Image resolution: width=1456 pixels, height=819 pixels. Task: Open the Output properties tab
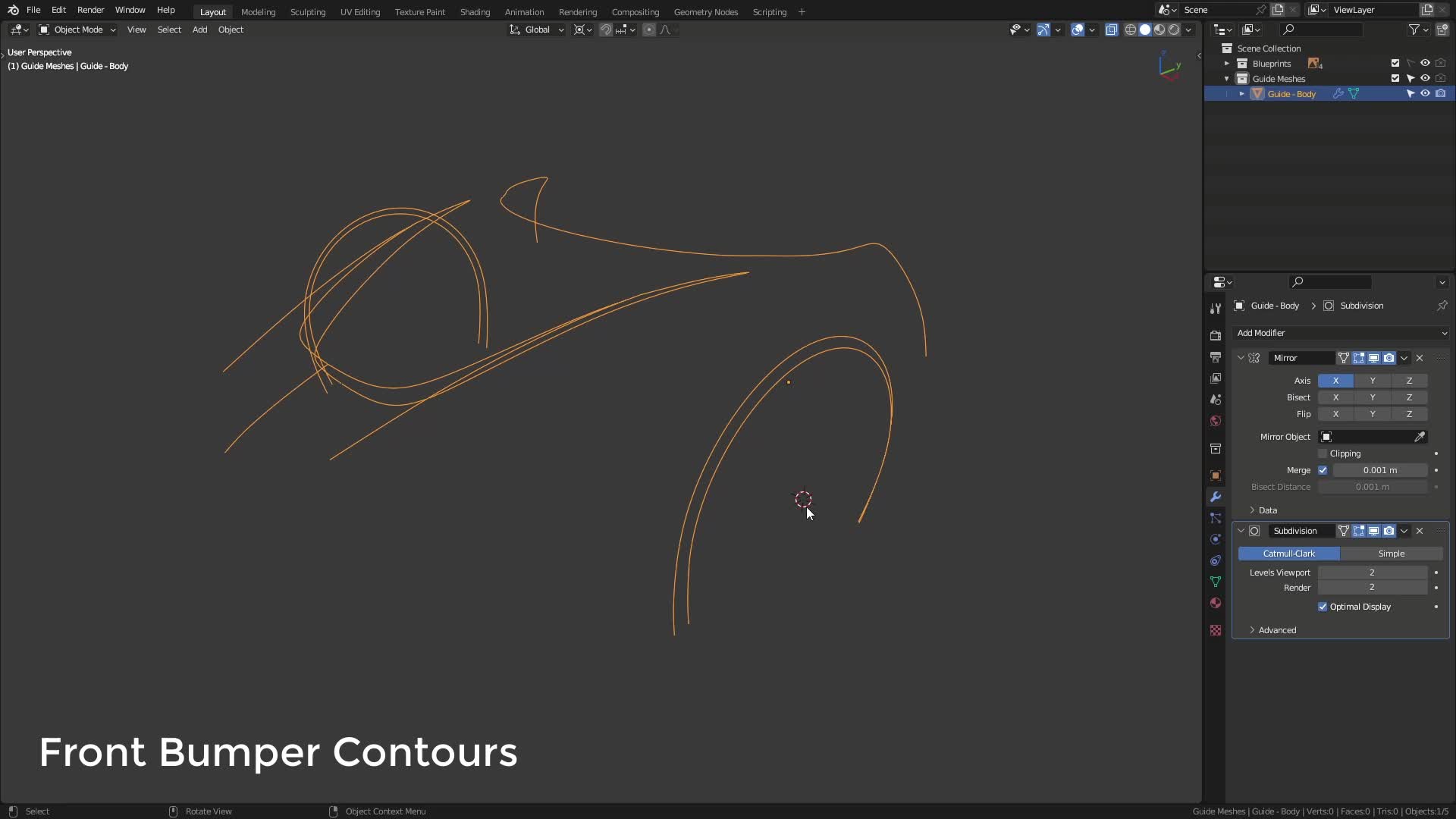(1216, 357)
